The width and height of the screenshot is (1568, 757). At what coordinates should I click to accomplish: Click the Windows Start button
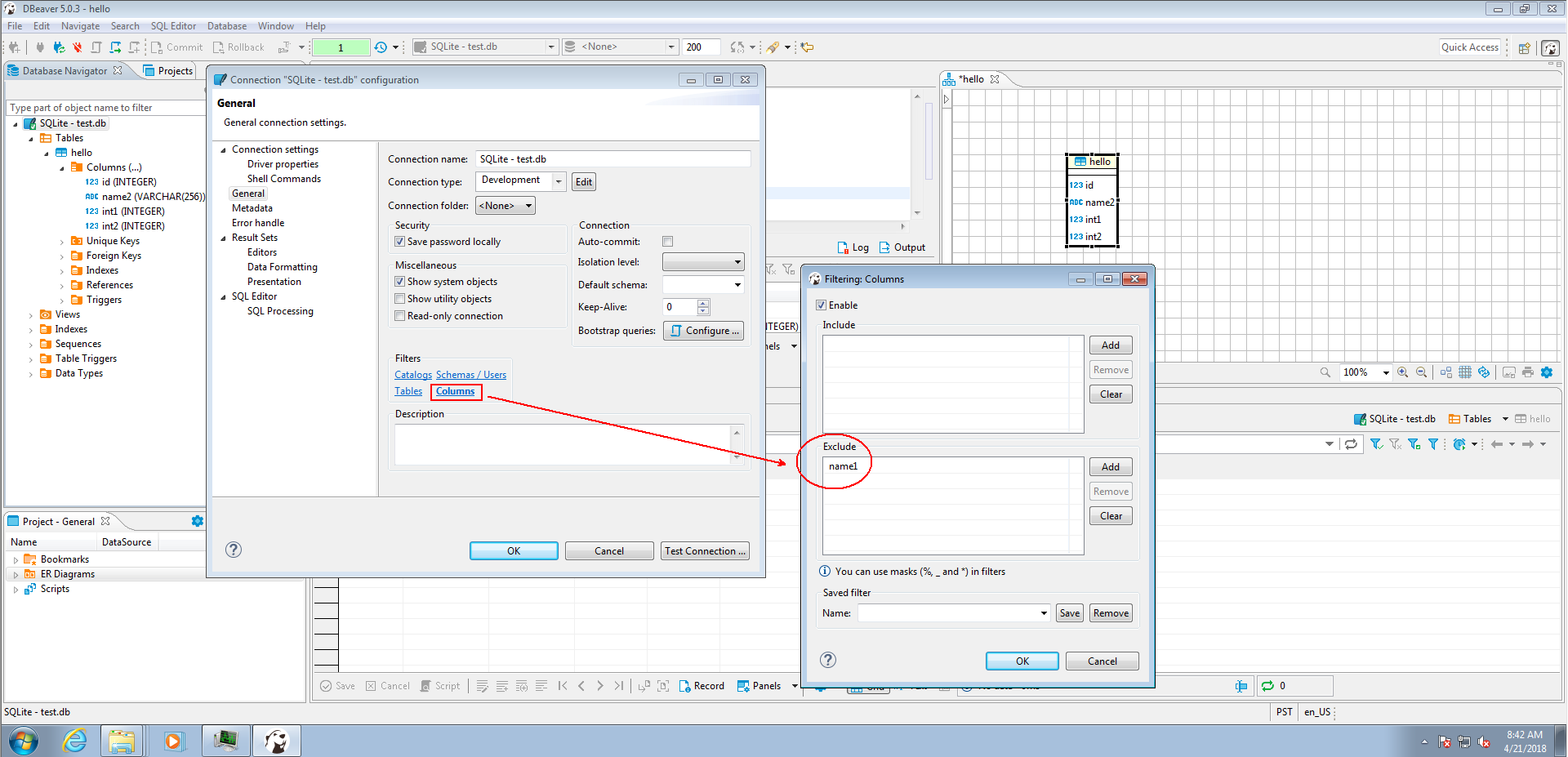23,742
